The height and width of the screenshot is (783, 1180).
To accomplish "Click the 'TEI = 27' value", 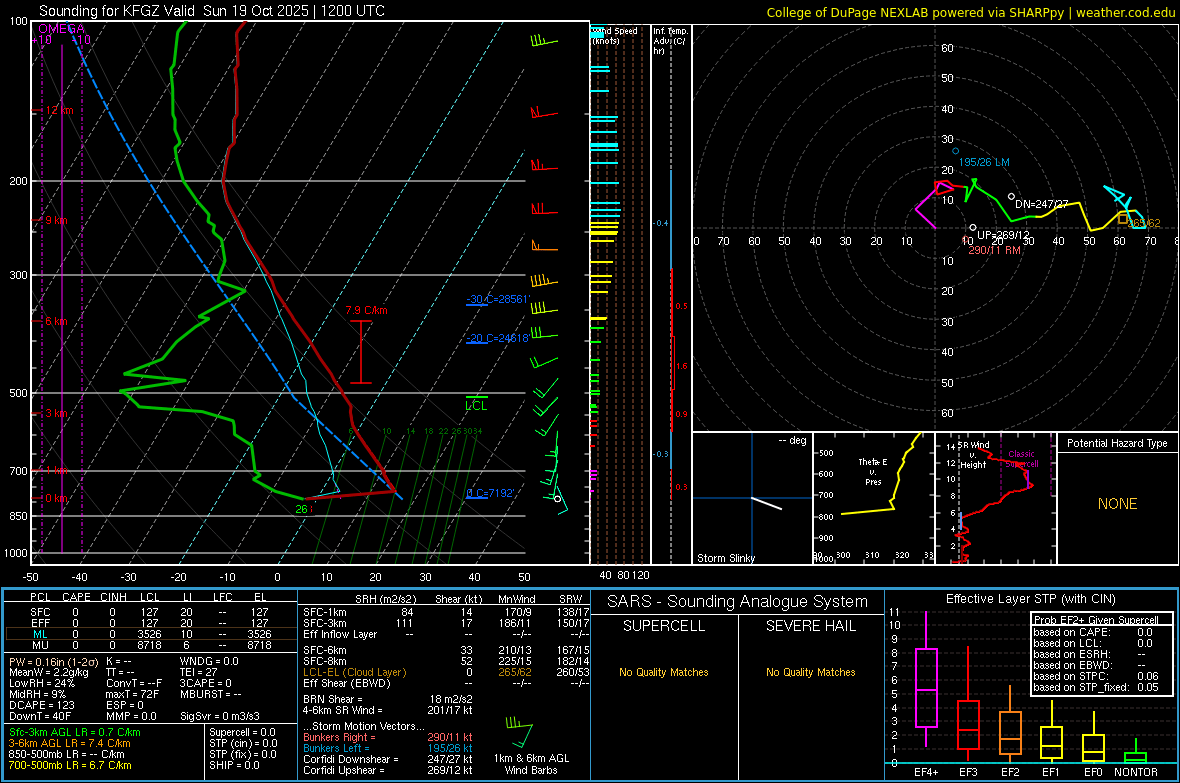I will coord(199,672).
